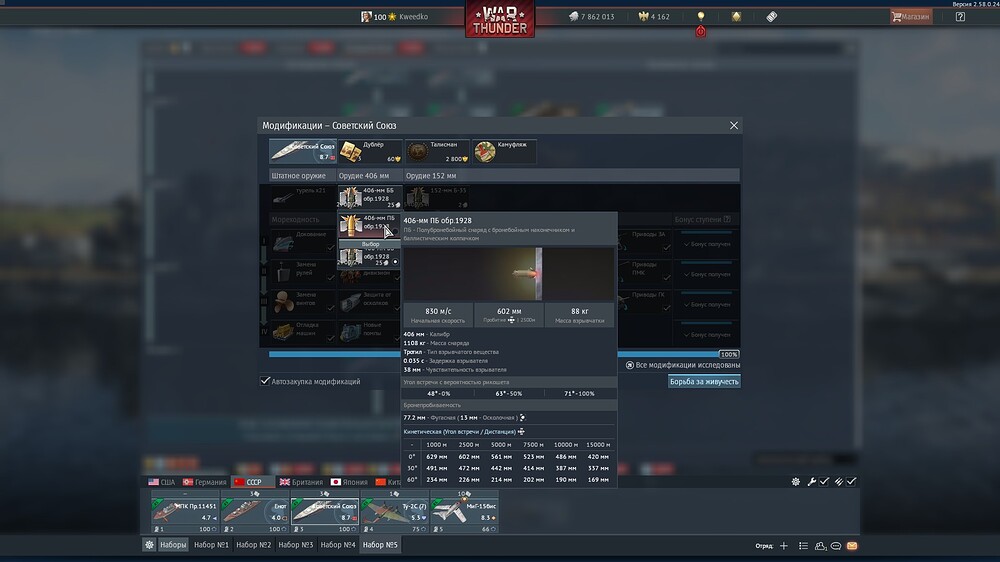Click the Орудие 406 мм column header
The image size is (1000, 562).
(x=364, y=175)
